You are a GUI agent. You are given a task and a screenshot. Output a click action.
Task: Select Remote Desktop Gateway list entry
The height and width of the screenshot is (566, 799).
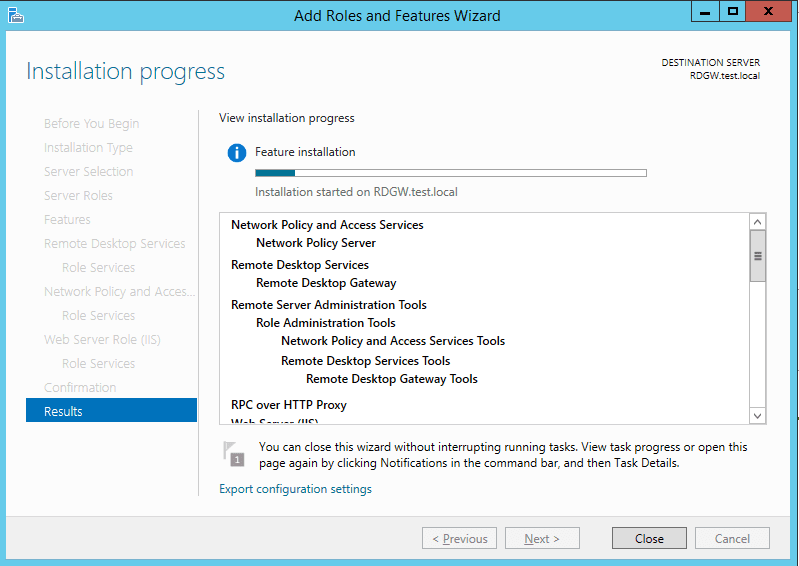point(326,283)
